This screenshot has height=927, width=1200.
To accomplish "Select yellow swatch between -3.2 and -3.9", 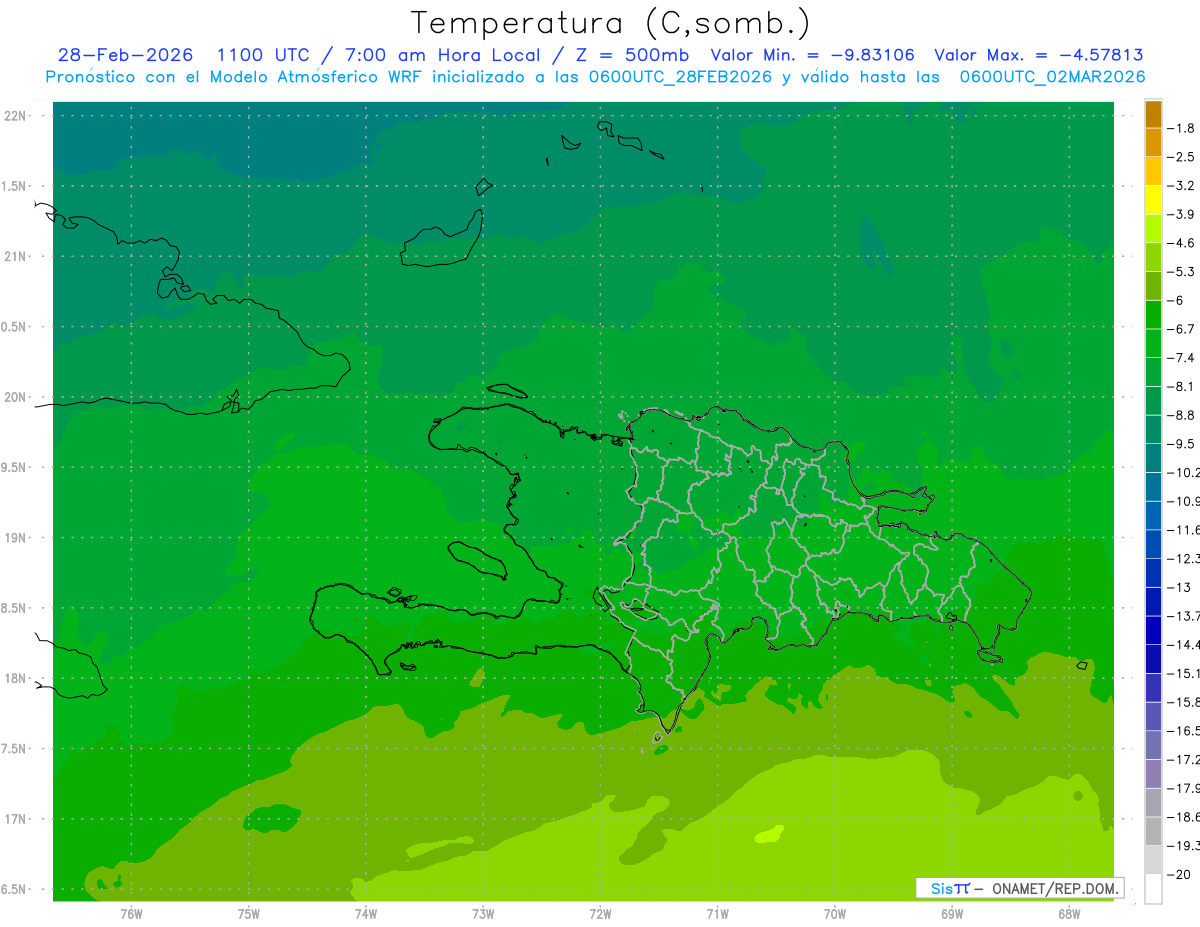I will tap(1153, 200).
